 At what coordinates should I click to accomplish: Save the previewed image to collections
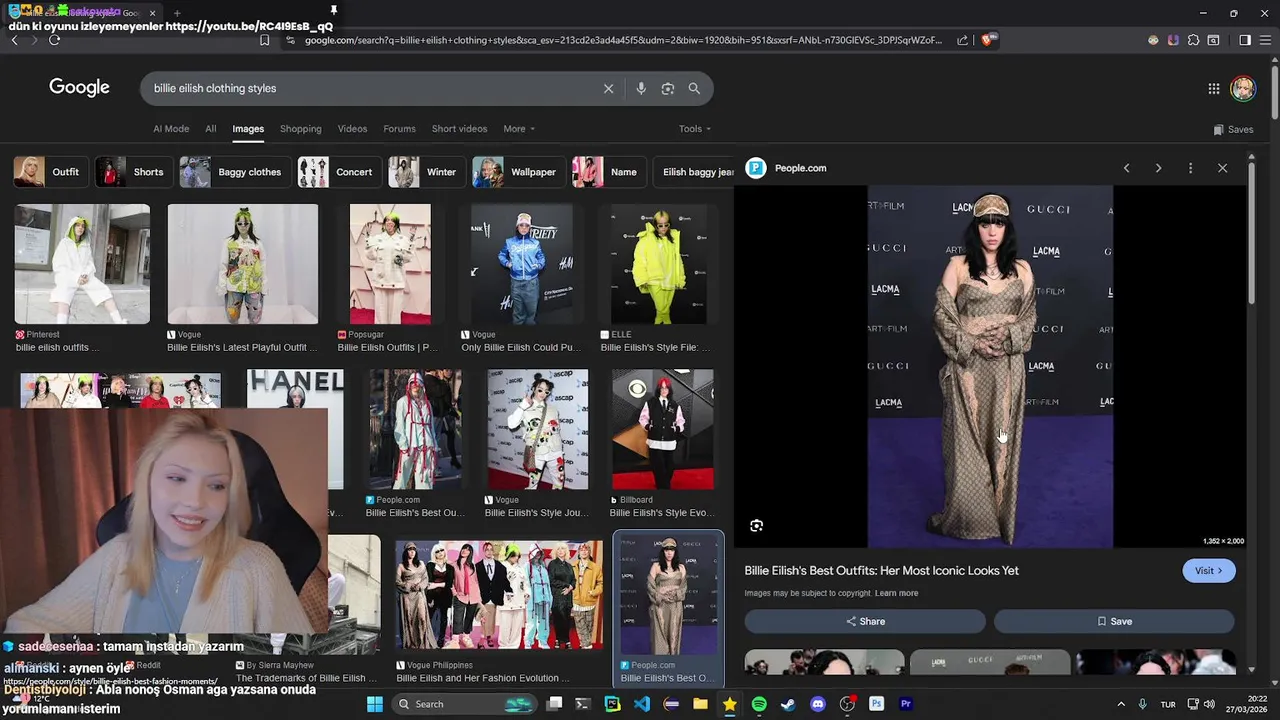pyautogui.click(x=1114, y=621)
